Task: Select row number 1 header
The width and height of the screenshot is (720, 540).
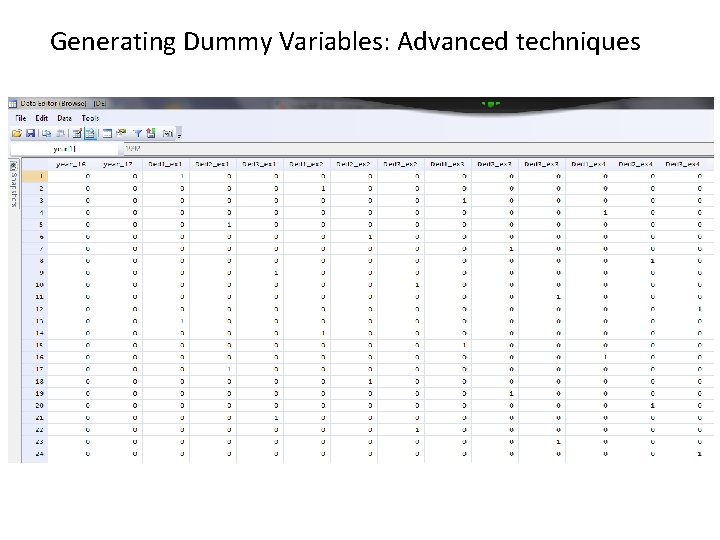Action: (35, 176)
